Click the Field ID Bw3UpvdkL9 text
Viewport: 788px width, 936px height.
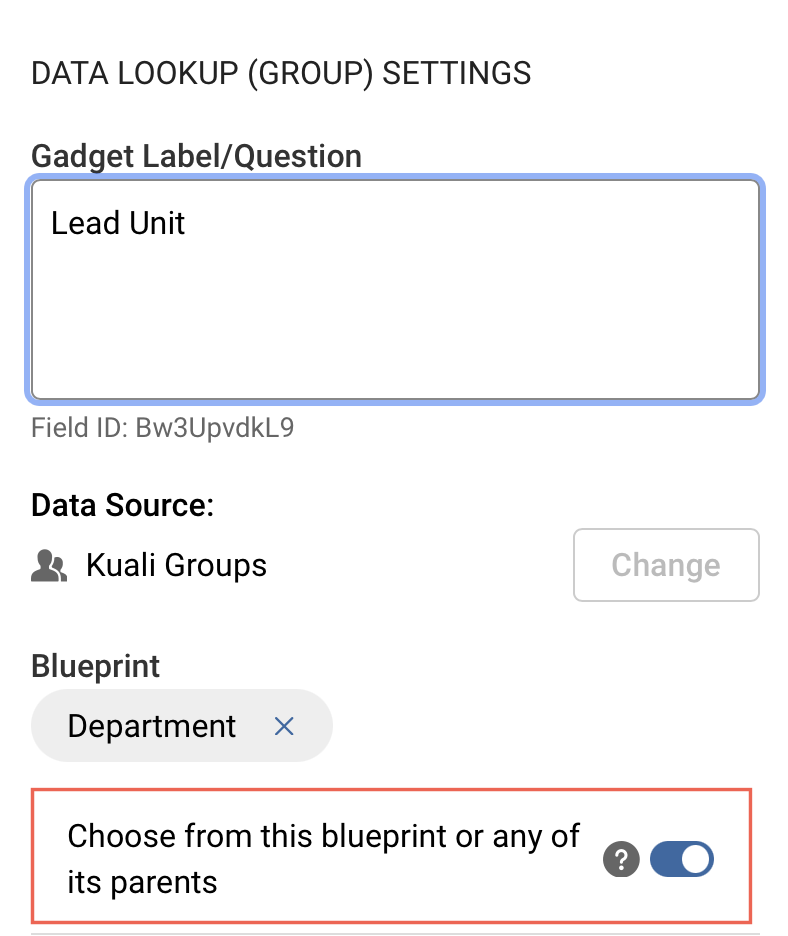click(166, 427)
